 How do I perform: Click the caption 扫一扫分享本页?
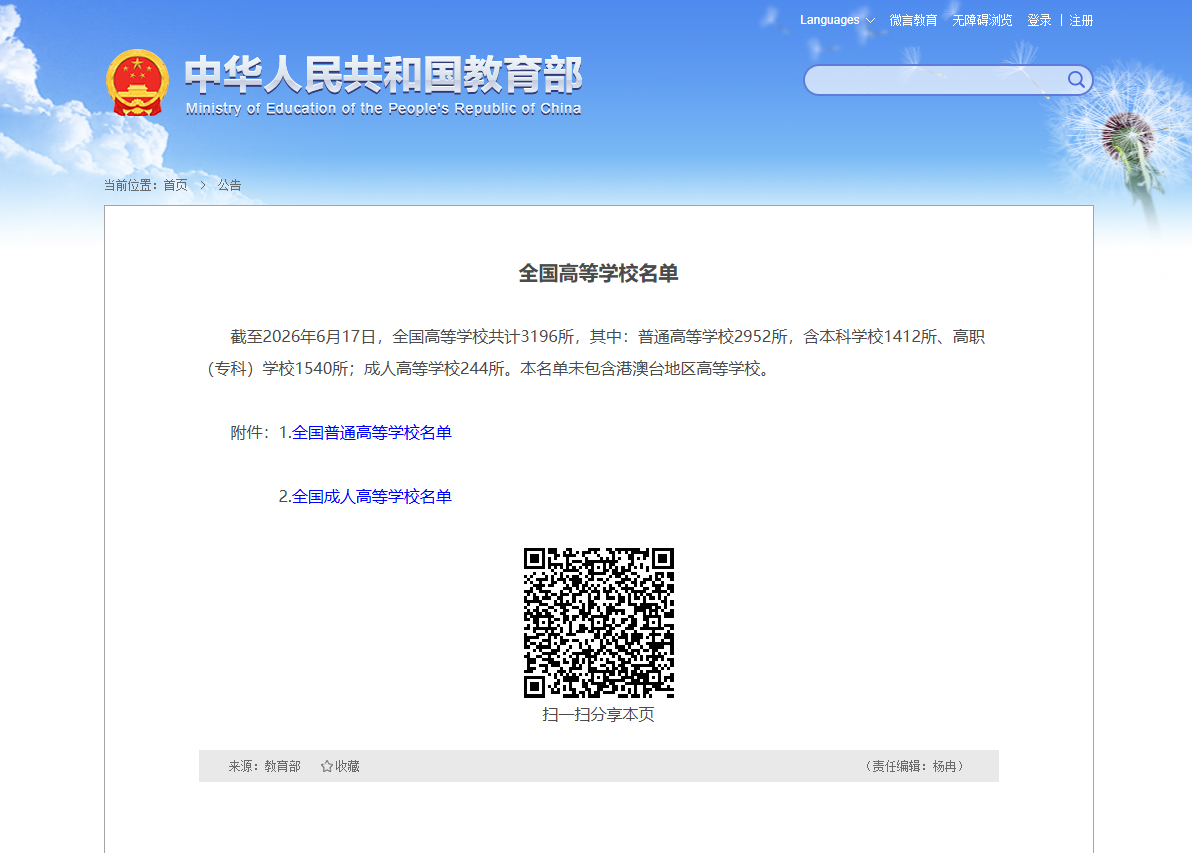pyautogui.click(x=598, y=715)
